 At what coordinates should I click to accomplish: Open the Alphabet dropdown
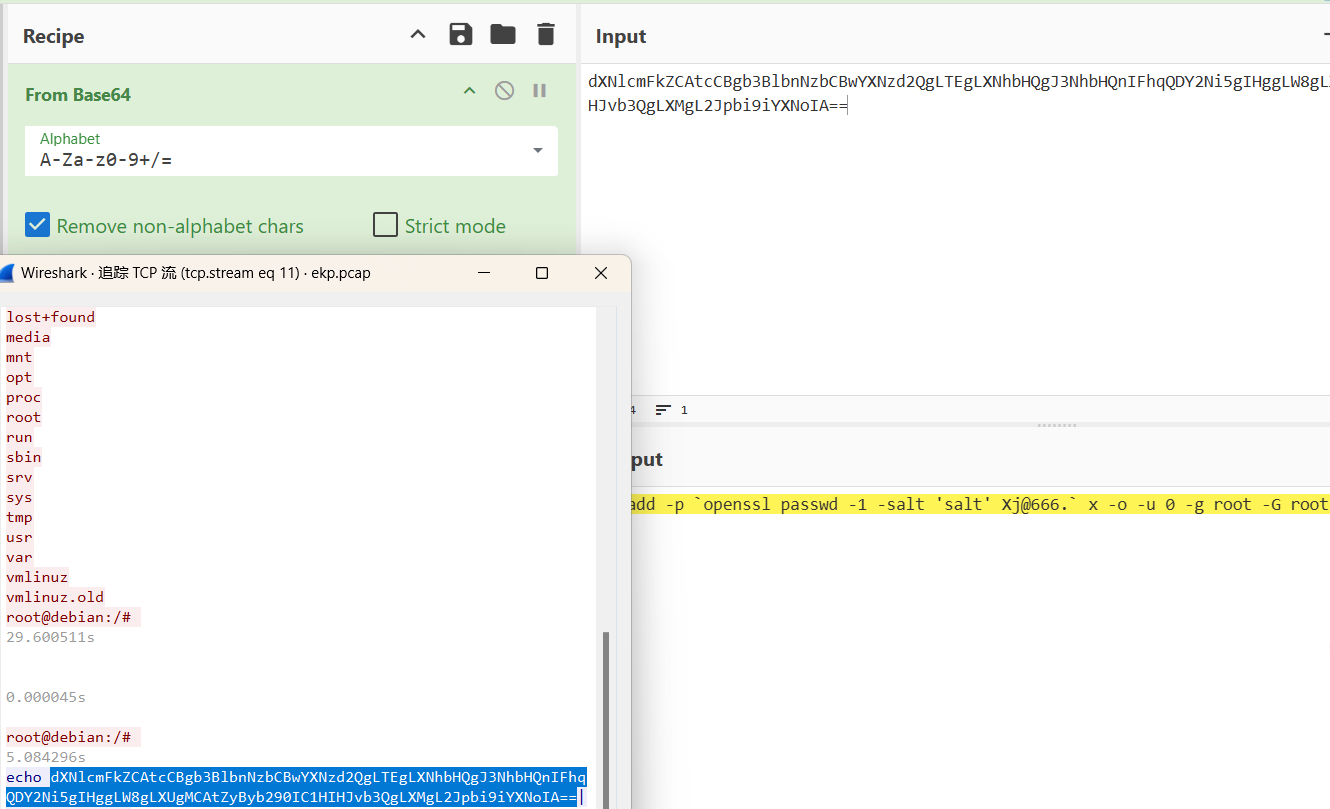pos(291,151)
